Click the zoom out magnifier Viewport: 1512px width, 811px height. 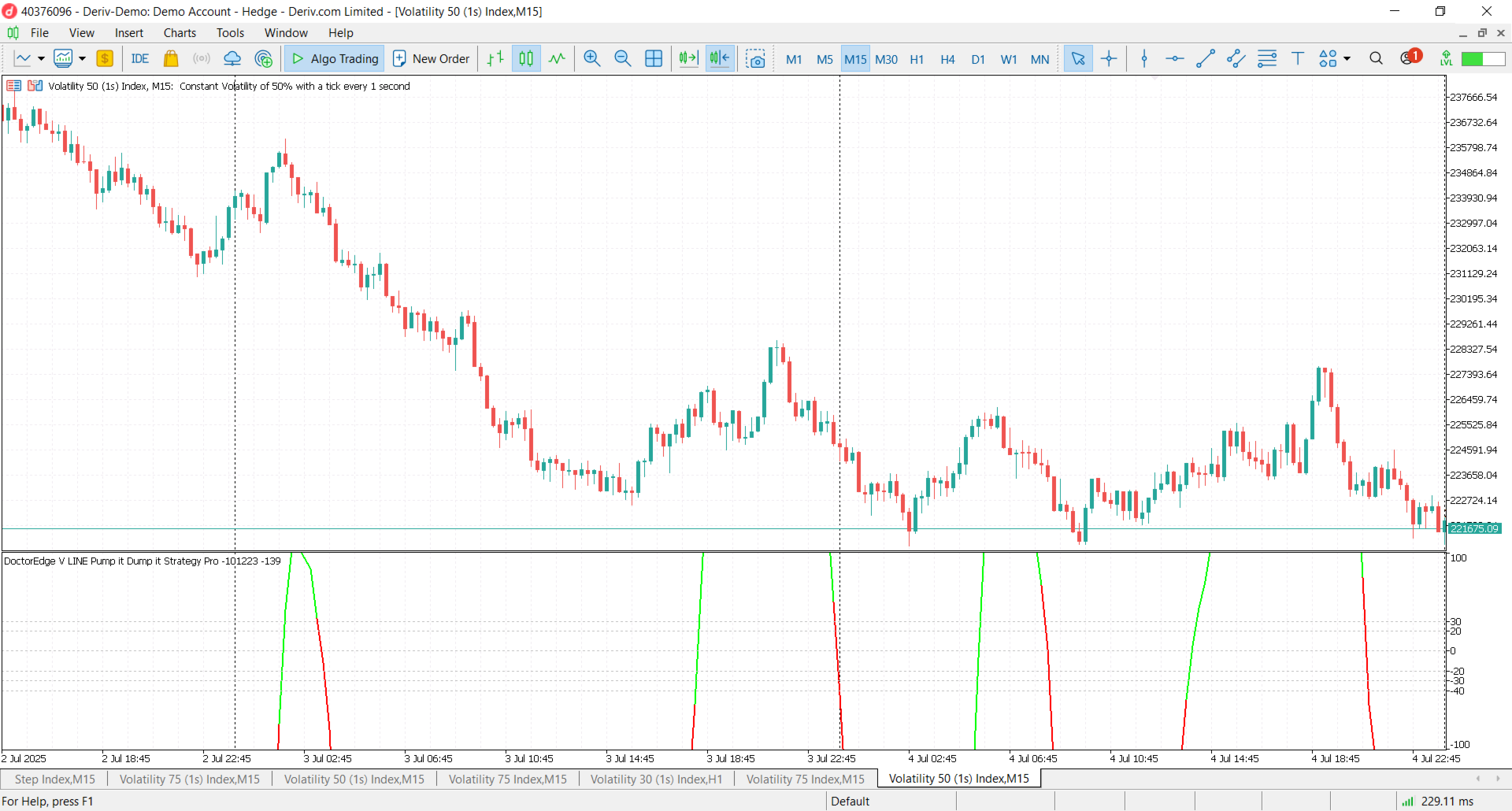tap(623, 59)
